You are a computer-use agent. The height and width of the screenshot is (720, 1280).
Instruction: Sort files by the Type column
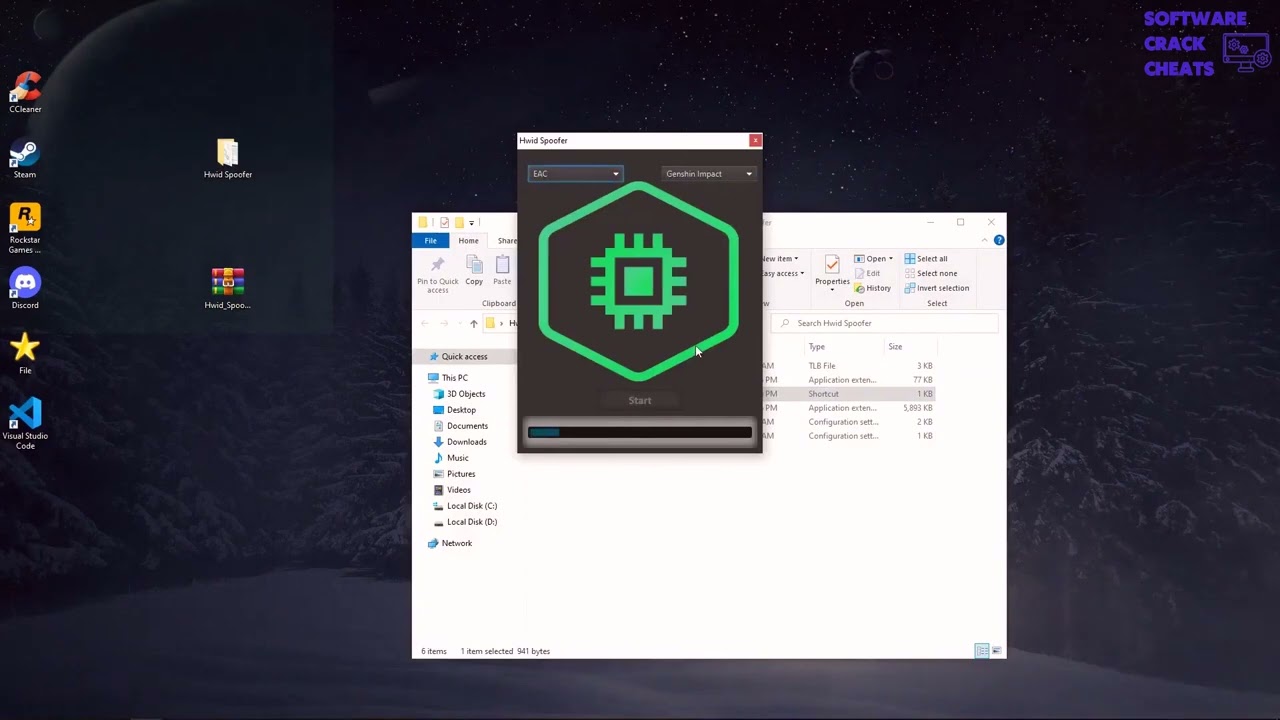[x=817, y=347]
